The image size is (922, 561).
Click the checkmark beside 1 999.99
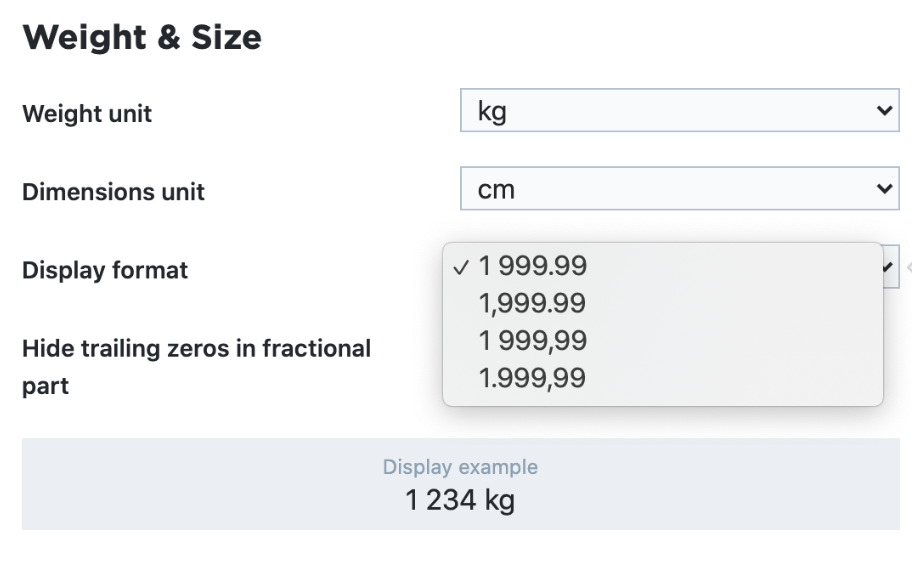pos(461,267)
